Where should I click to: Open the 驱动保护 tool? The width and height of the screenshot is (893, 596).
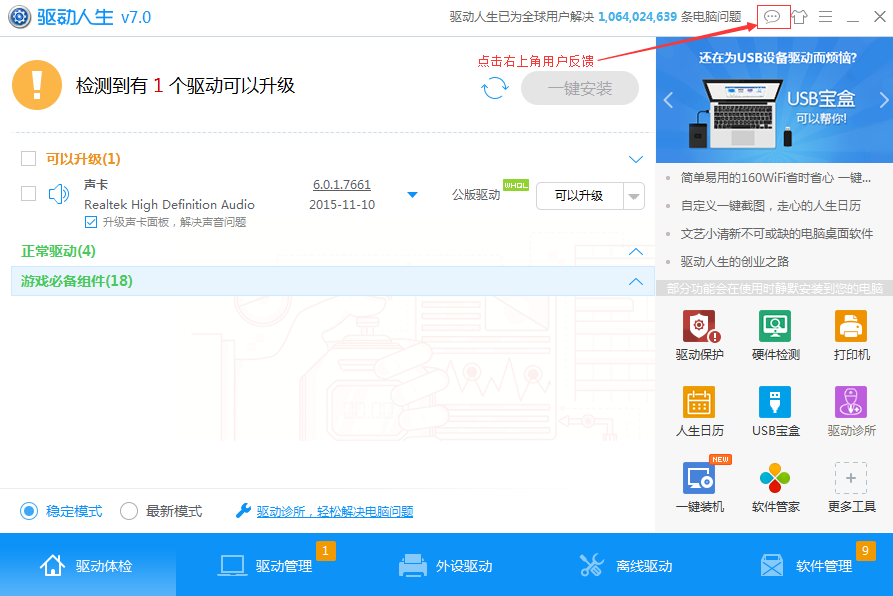point(699,336)
